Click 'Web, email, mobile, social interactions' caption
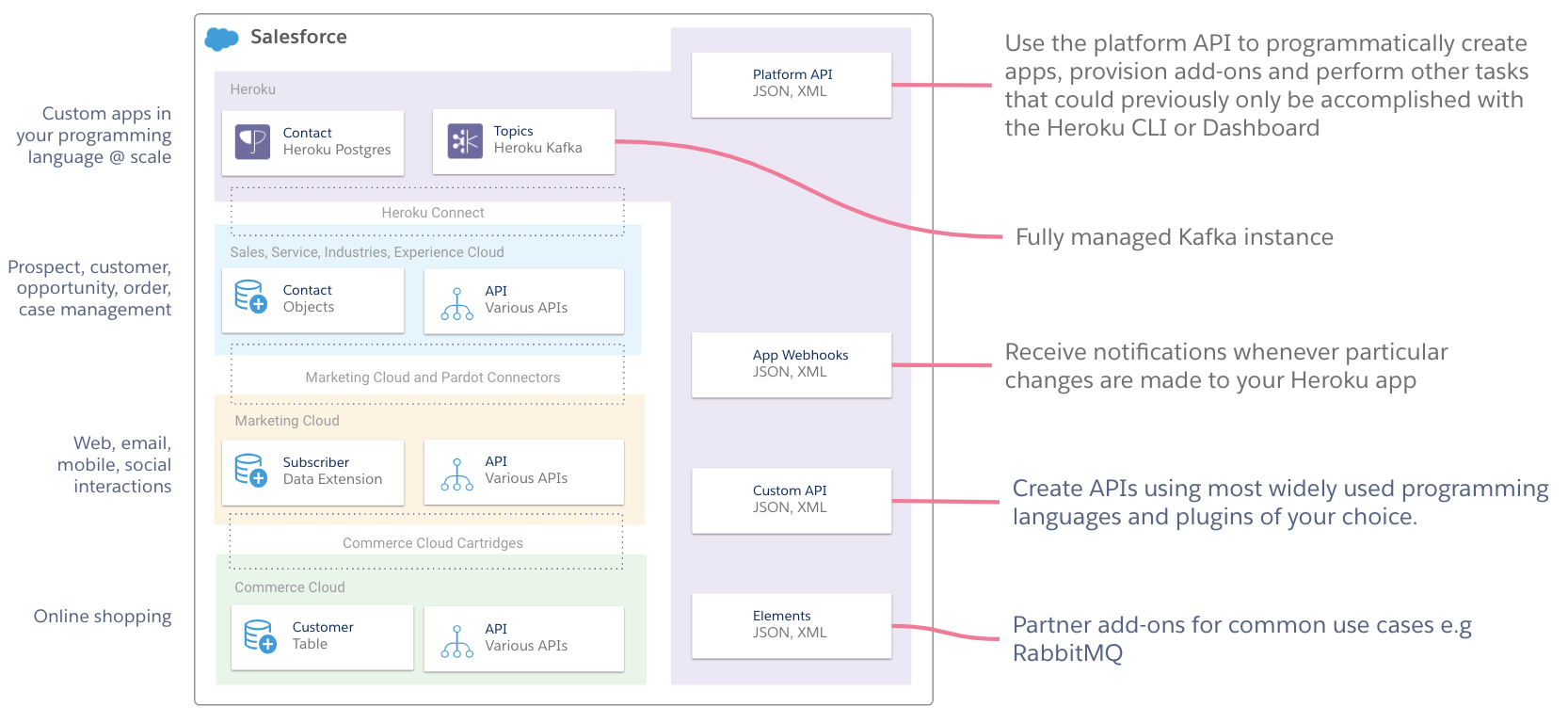Image resolution: width=1568 pixels, height=723 pixels. click(x=114, y=464)
